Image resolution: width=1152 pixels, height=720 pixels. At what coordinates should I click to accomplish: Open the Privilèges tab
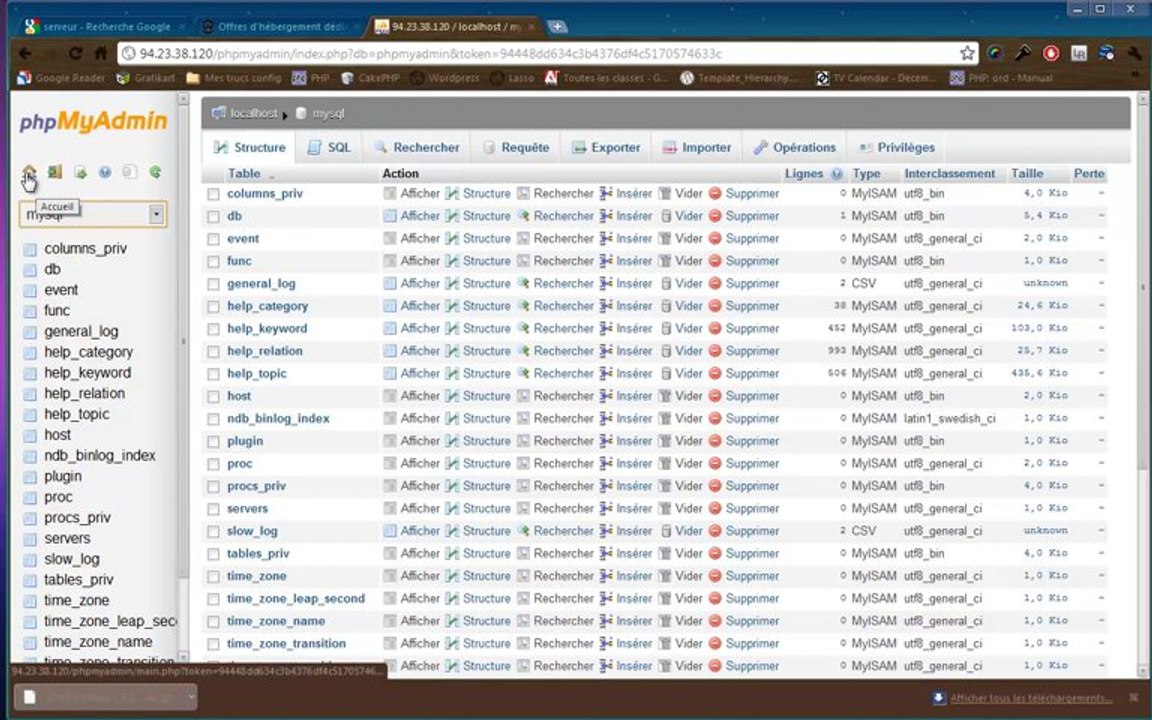click(x=896, y=148)
